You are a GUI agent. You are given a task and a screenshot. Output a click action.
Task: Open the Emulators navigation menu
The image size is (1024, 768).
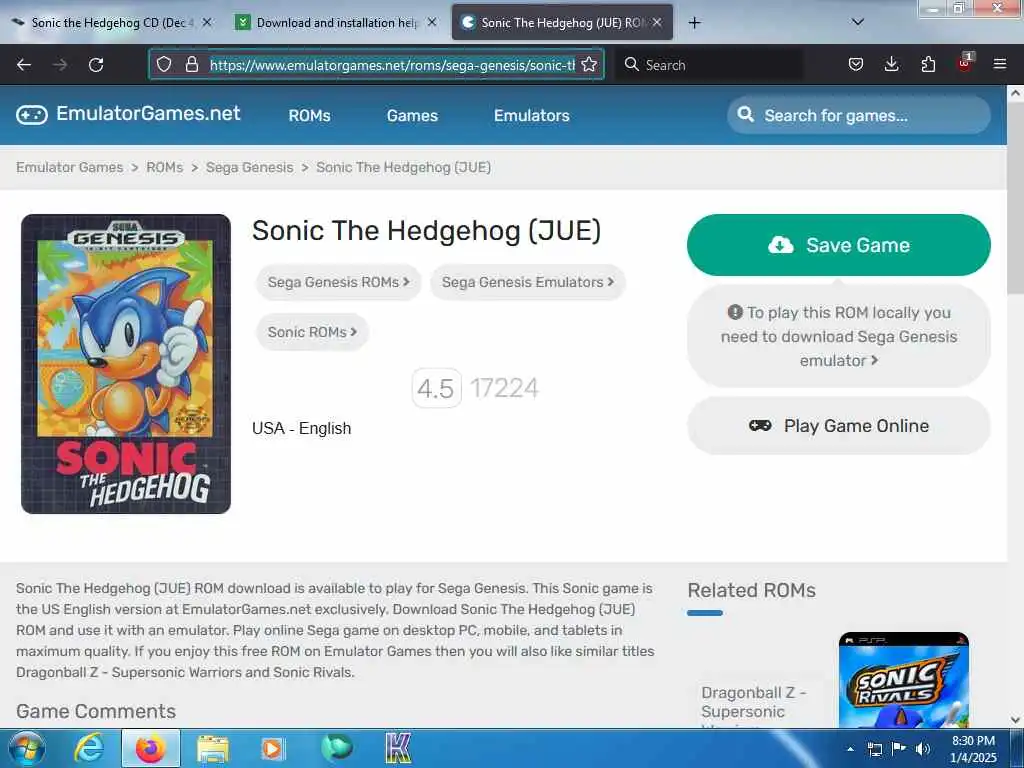point(532,116)
